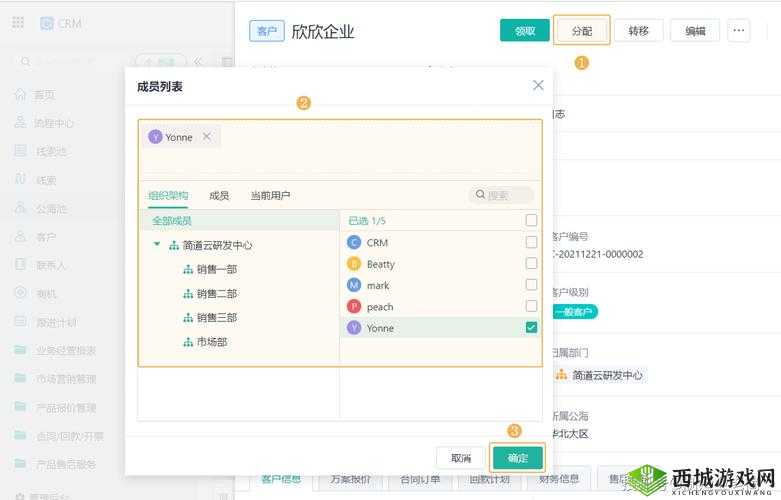Click the search icon in the member dialog
The width and height of the screenshot is (781, 500).
(x=480, y=194)
